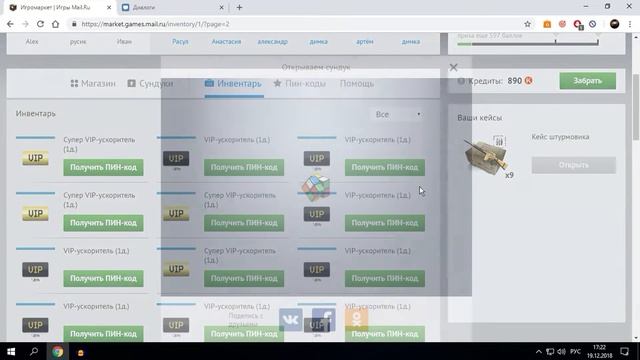Open the Chrome three-dot menu
Screen dimensions: 640x360
click(x=630, y=24)
